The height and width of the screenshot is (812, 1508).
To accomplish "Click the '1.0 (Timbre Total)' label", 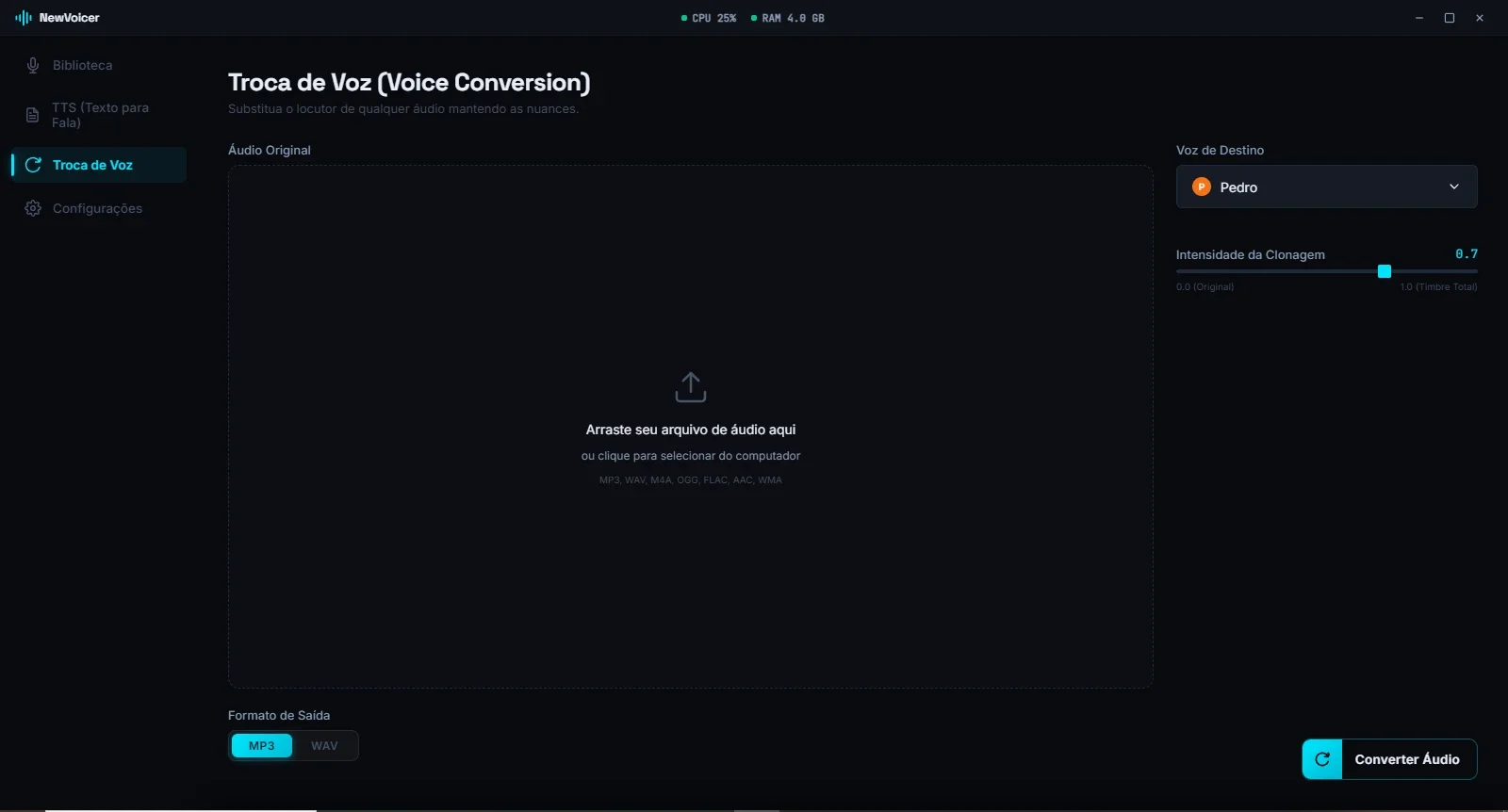I will click(1438, 287).
